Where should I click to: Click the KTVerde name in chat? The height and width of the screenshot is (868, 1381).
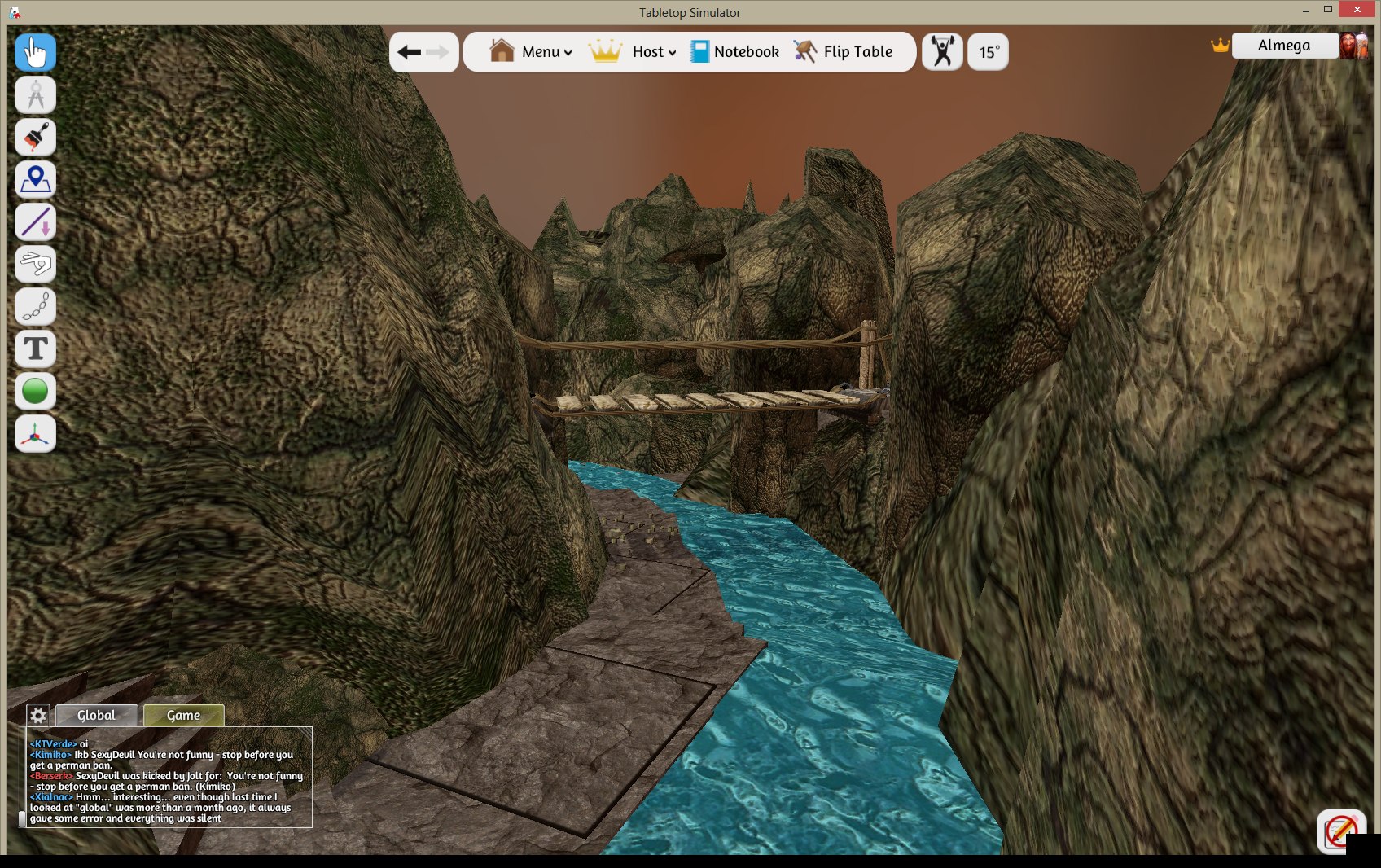tap(54, 744)
